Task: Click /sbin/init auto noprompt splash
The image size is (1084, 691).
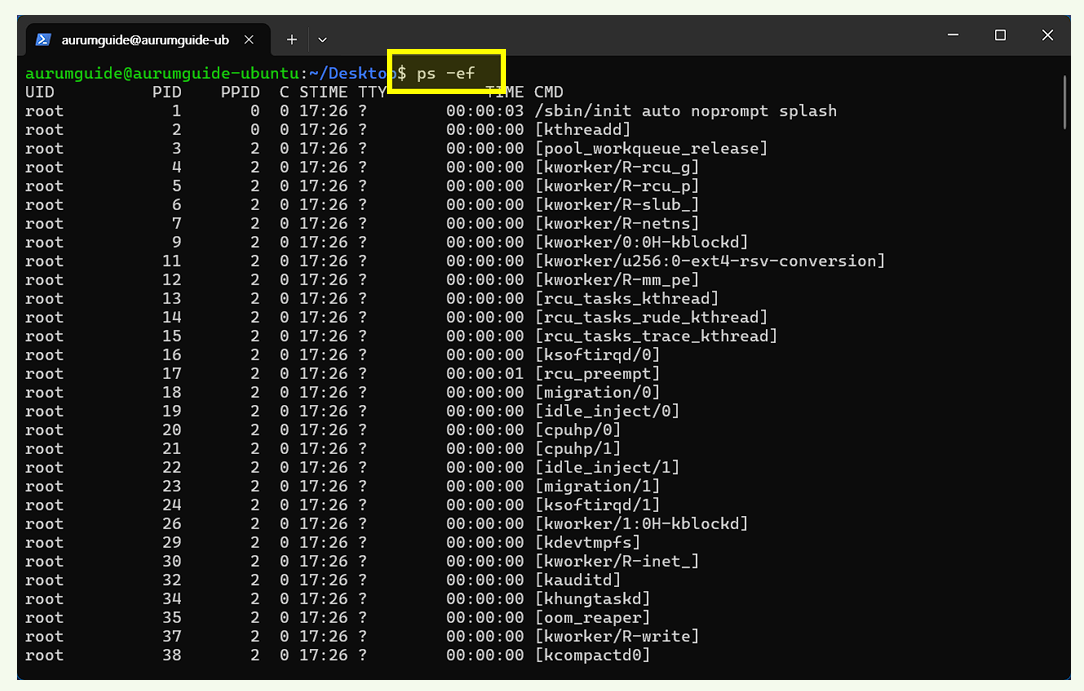Action: (x=686, y=111)
